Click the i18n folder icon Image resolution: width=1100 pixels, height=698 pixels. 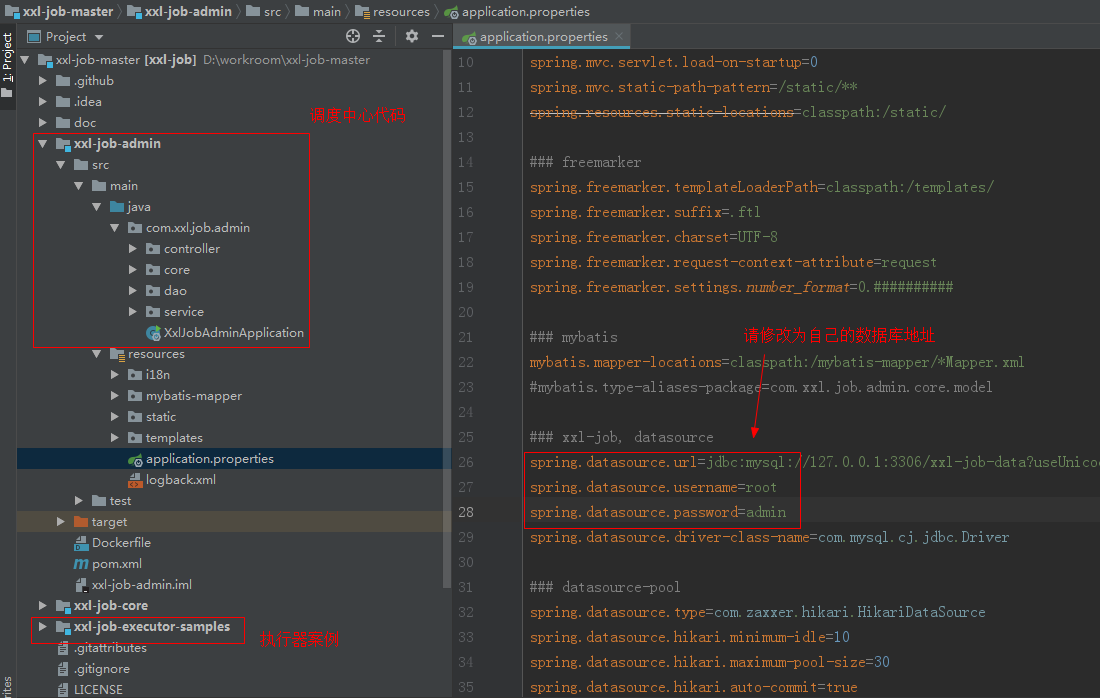point(135,375)
